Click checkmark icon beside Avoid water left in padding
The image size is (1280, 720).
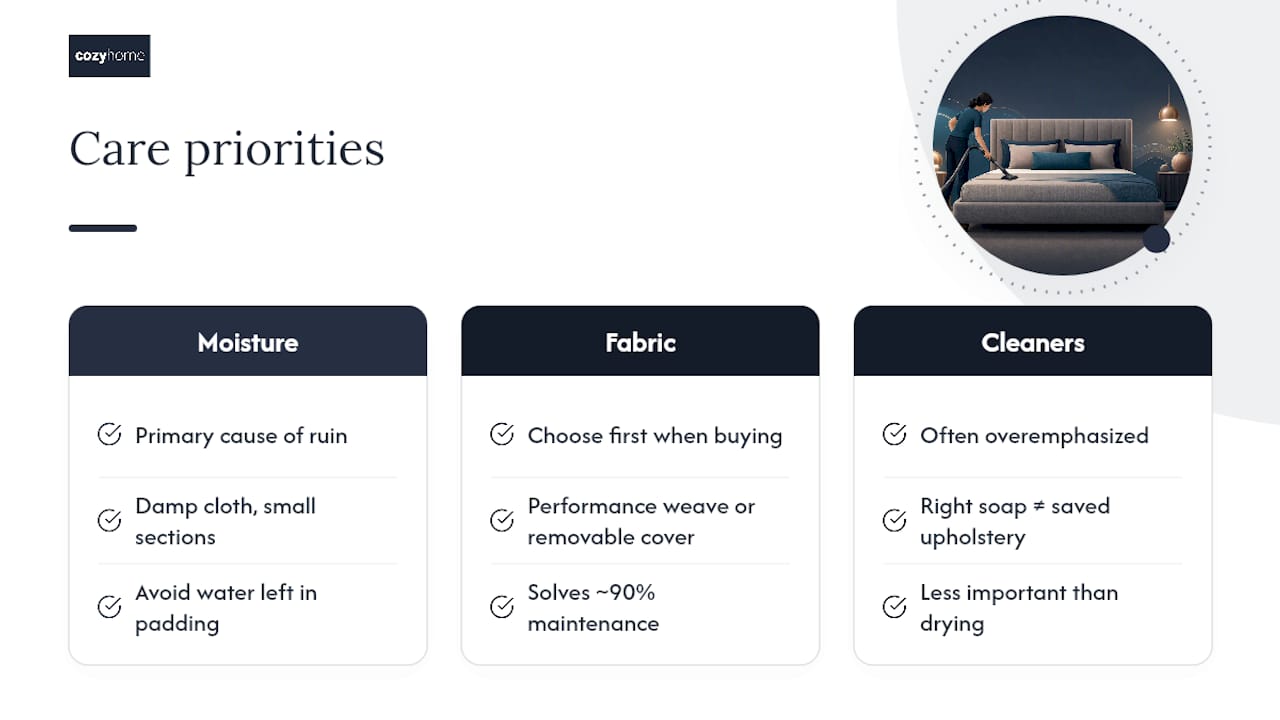click(109, 607)
